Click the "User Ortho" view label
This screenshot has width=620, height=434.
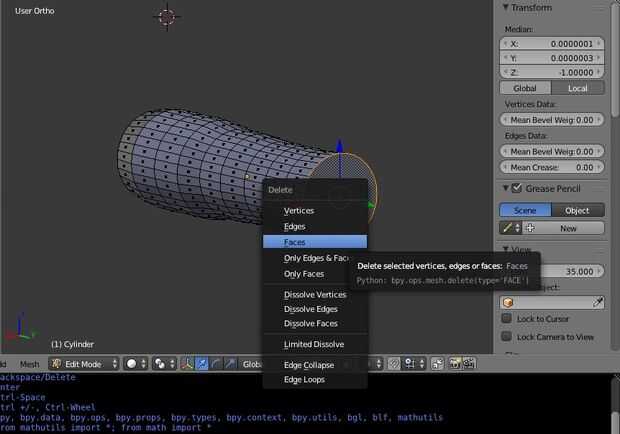click(35, 11)
